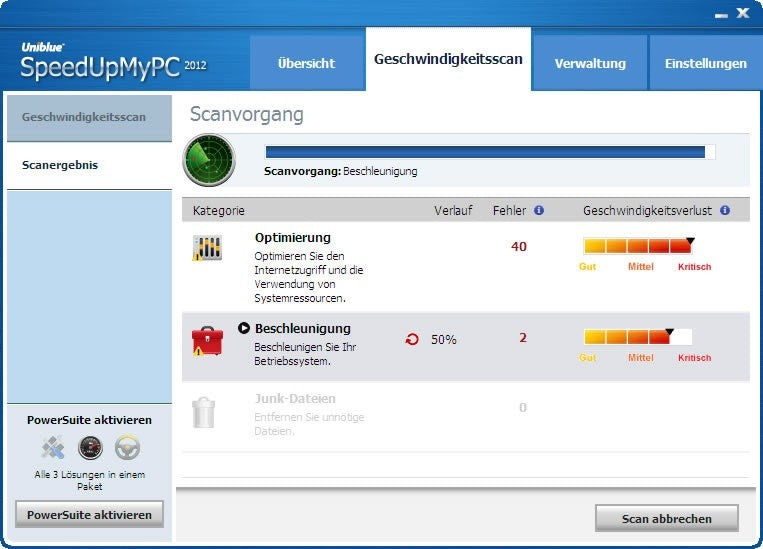Viewport: 763px width, 549px height.
Task: Click the play arrow icon before Beschleunigung
Action: (244, 328)
